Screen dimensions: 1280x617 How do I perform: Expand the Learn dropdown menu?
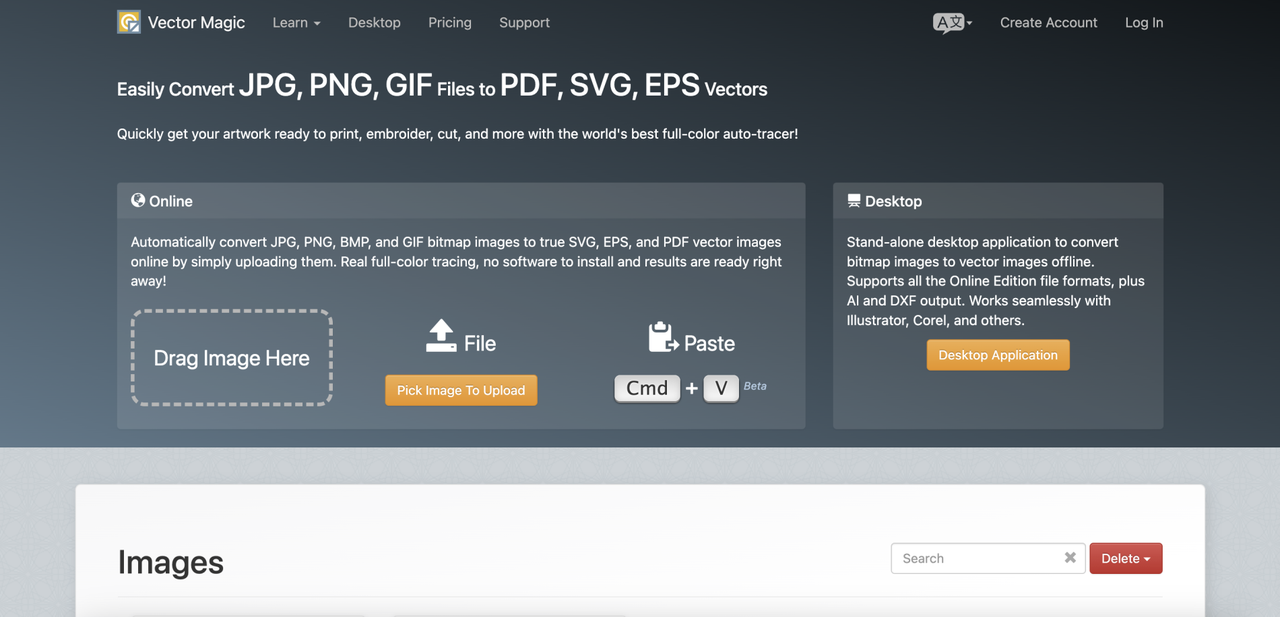tap(297, 22)
